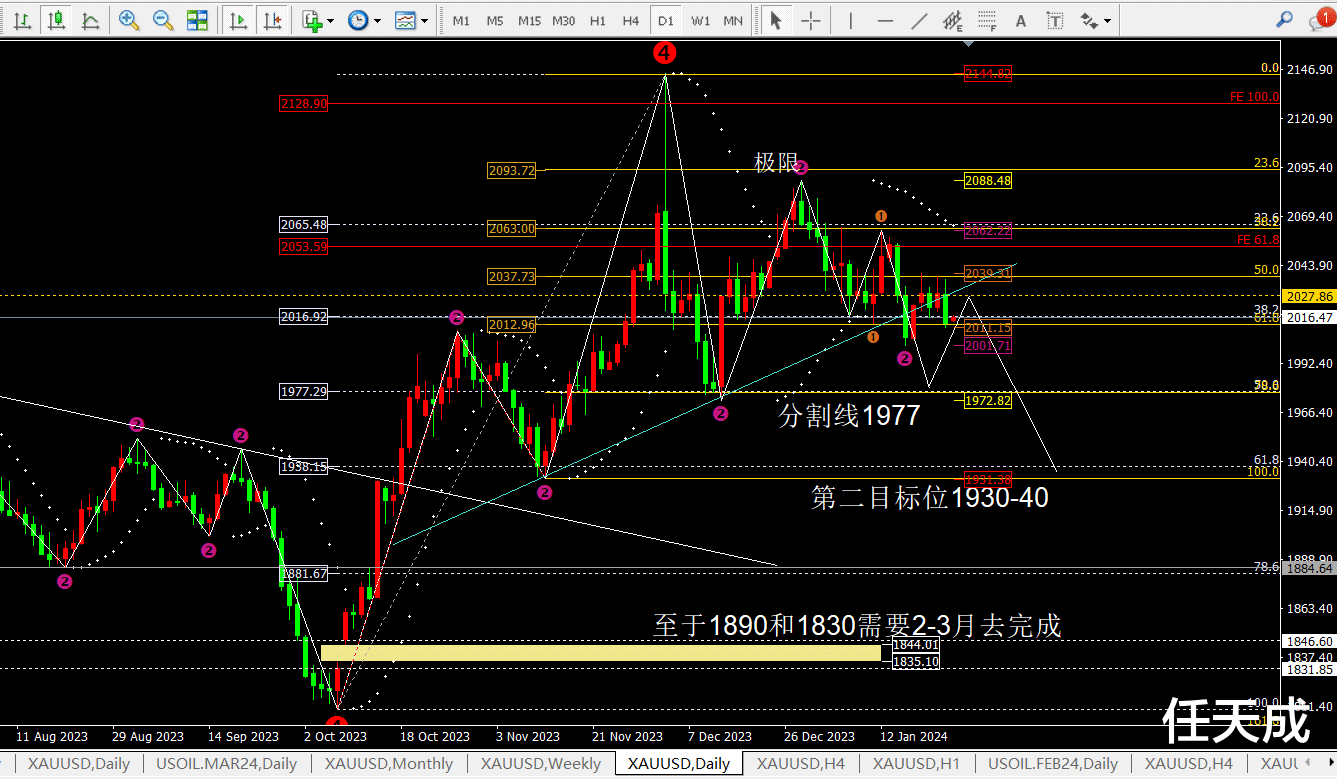Open the USOIL.MAR24,Daily tab
1337x779 pixels.
pos(225,764)
